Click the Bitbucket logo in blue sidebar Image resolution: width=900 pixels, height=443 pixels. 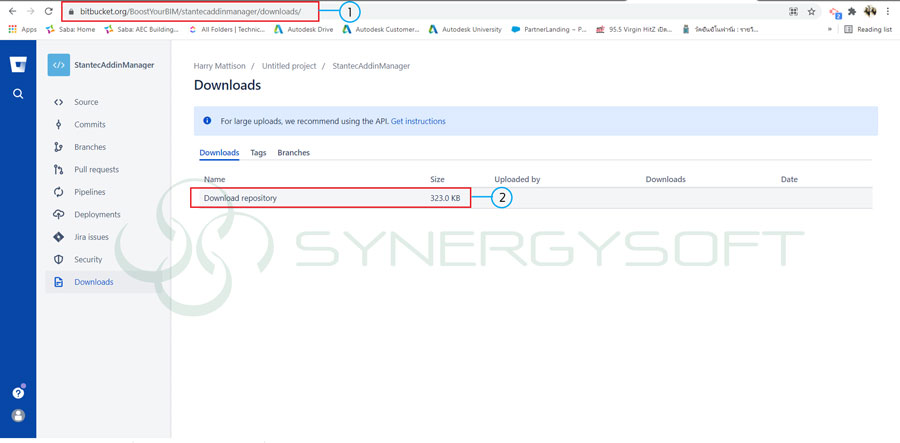pyautogui.click(x=18, y=64)
